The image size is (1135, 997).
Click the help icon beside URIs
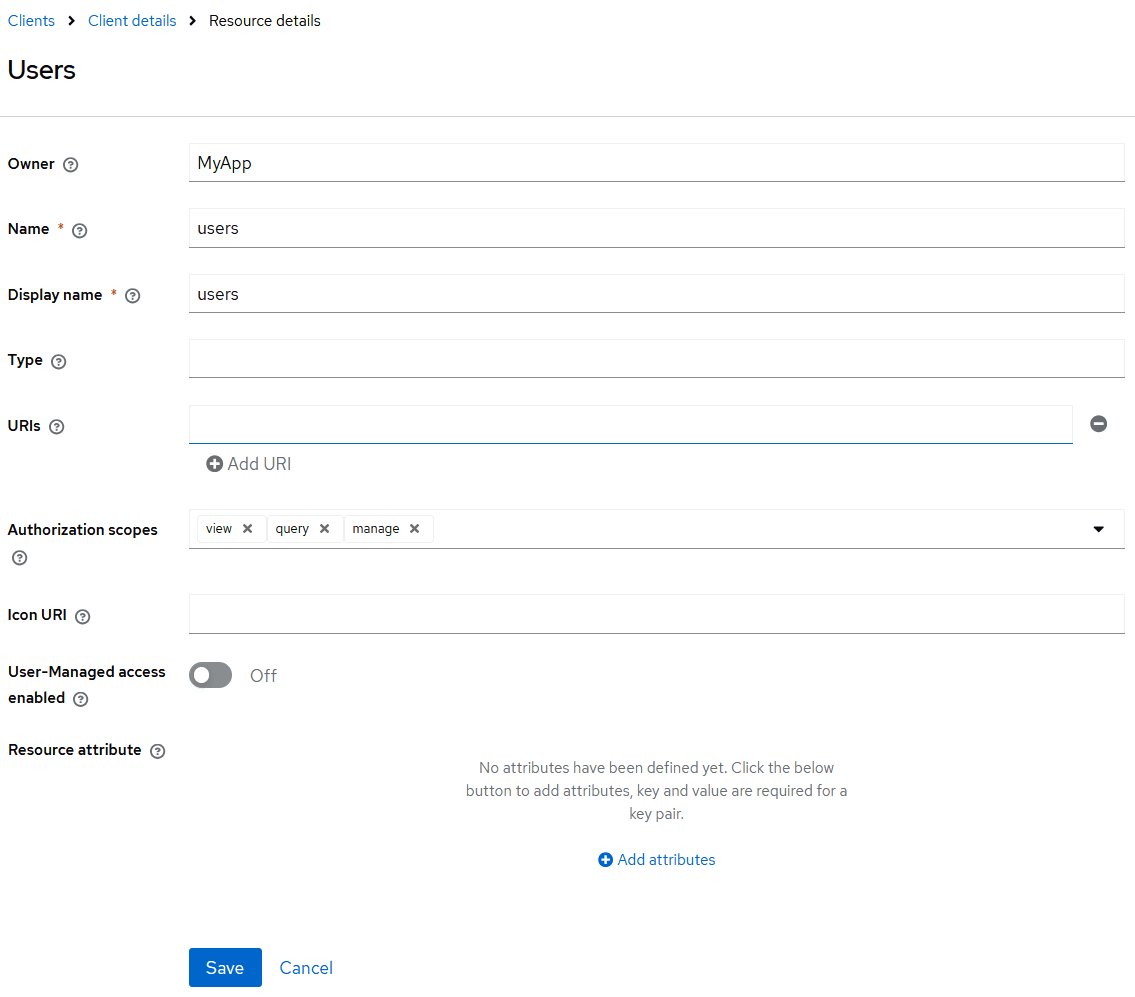(x=57, y=425)
